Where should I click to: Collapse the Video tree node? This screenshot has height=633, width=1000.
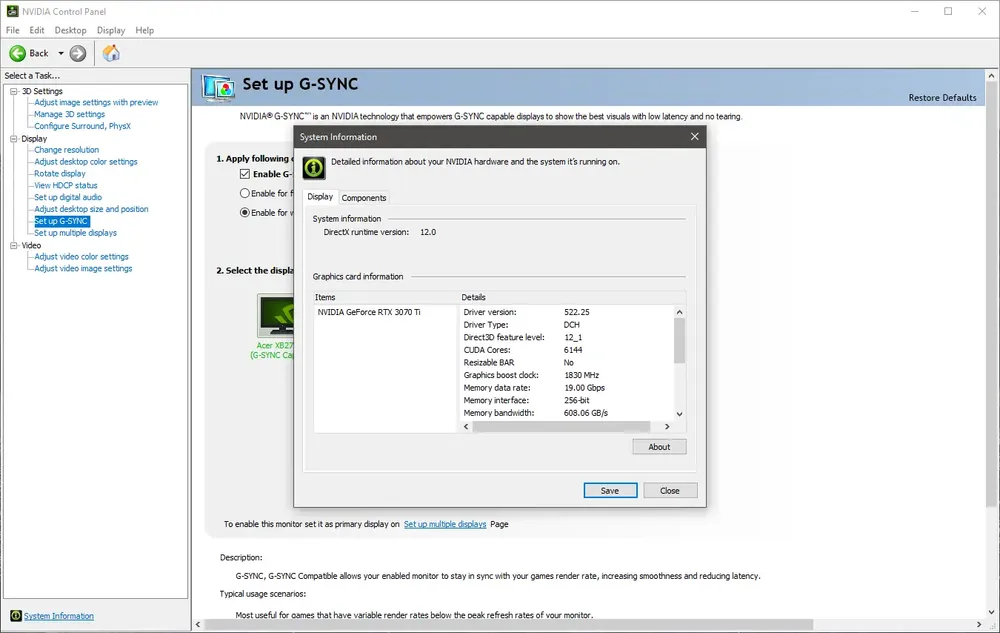point(14,245)
